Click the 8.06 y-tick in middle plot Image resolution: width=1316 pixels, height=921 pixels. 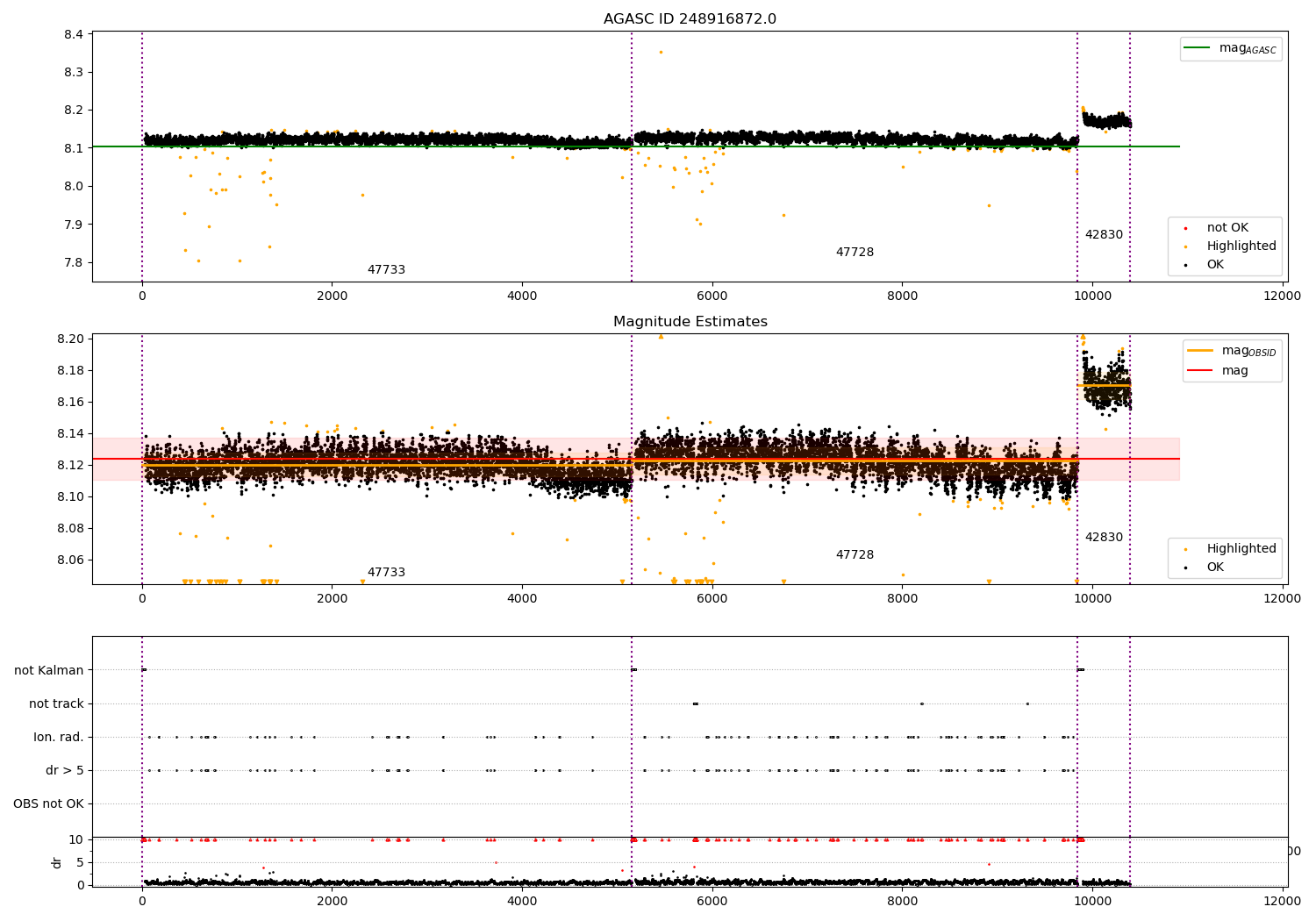pos(70,560)
